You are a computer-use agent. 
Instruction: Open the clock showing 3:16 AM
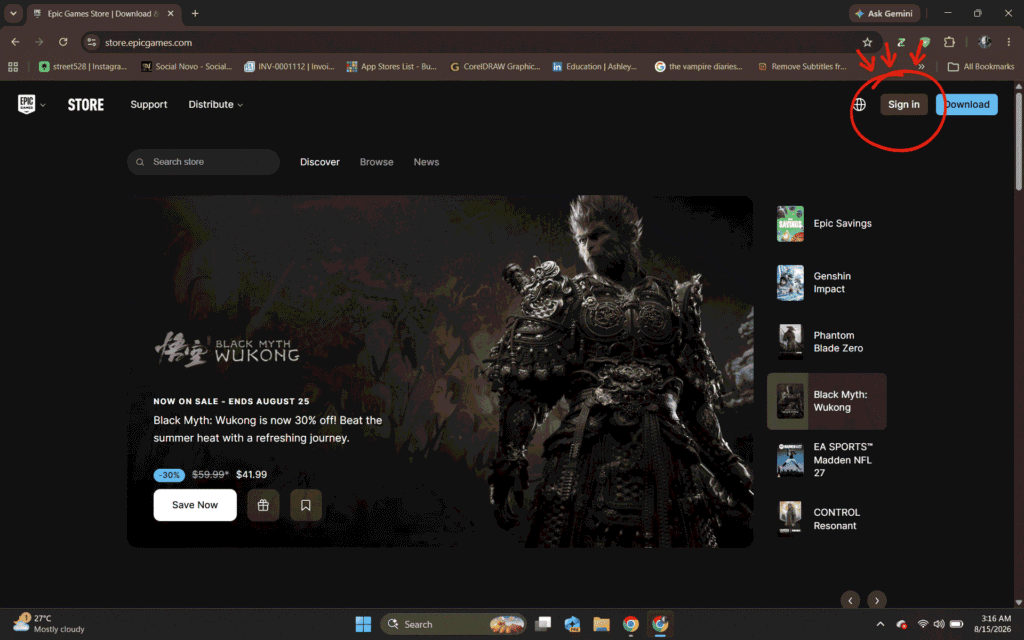point(993,624)
